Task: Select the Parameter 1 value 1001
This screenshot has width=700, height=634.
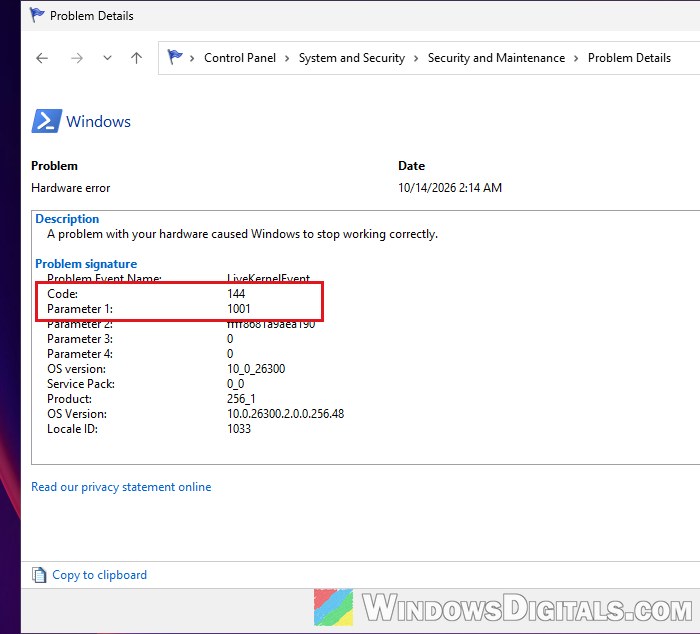Action: pyautogui.click(x=239, y=309)
